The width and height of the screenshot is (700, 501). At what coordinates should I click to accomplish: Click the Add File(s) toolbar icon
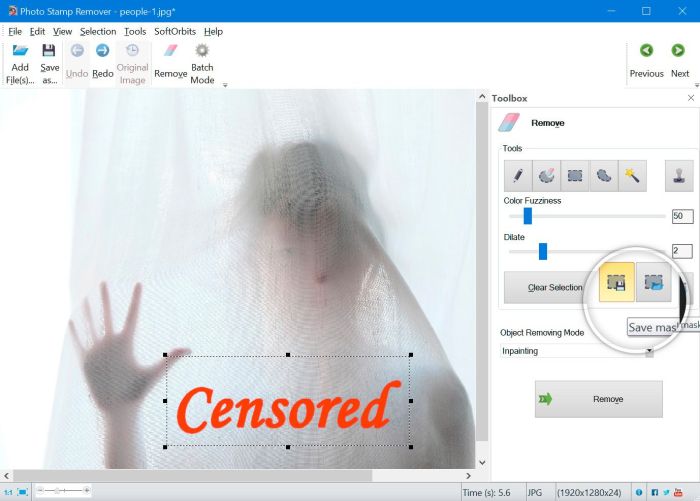click(x=20, y=50)
